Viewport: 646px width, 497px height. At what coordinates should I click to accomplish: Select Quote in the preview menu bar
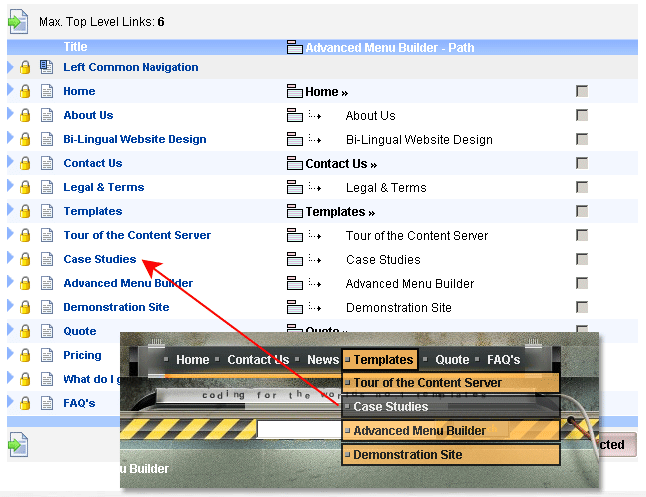click(452, 360)
